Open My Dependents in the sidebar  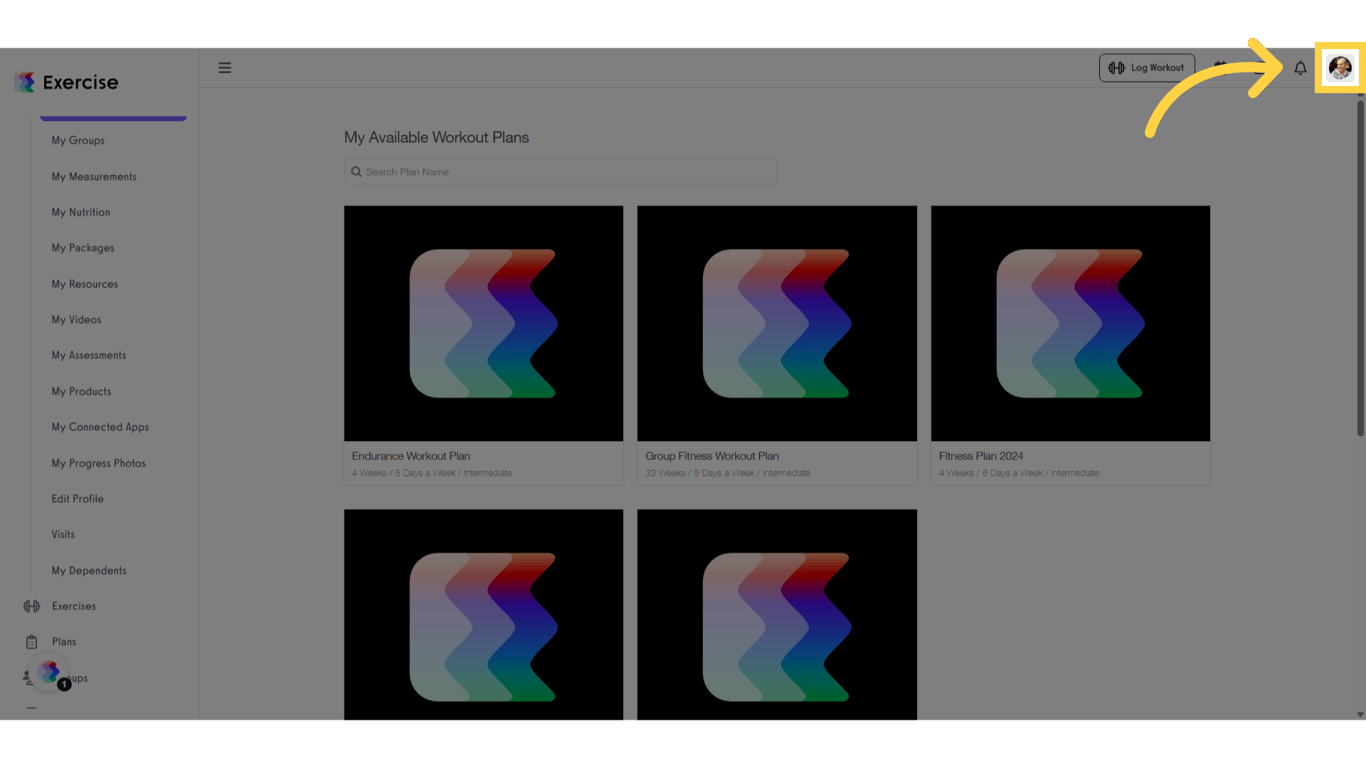[x=89, y=571]
